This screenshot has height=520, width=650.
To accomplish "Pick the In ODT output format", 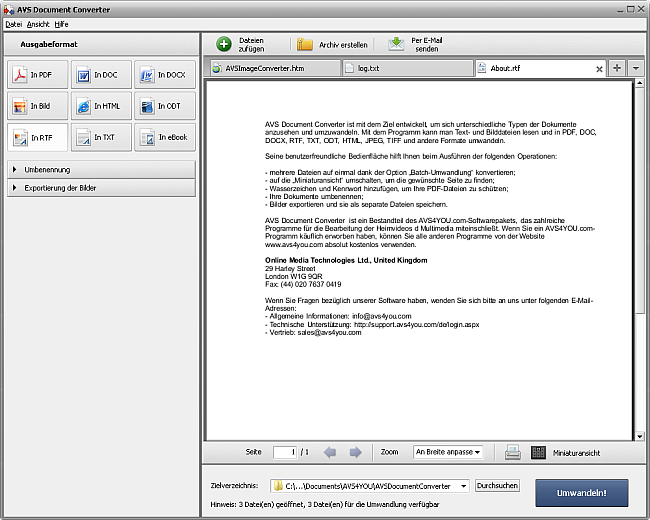I will point(165,106).
